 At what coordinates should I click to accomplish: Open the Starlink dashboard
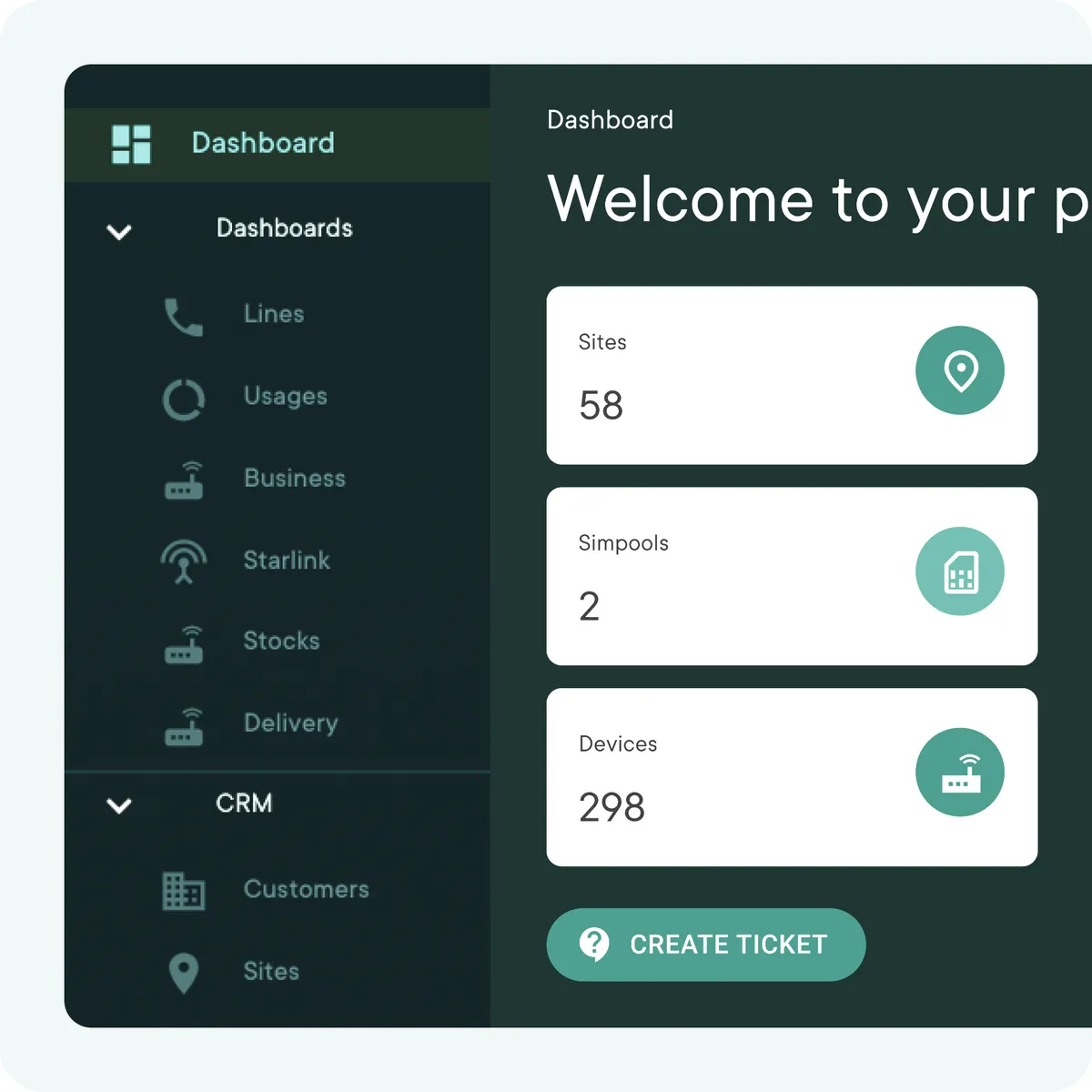(x=287, y=561)
